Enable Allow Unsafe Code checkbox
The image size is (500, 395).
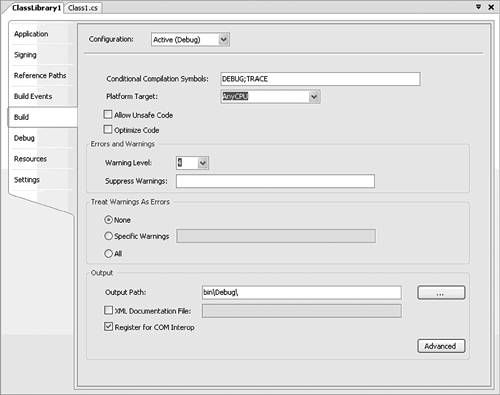point(108,115)
